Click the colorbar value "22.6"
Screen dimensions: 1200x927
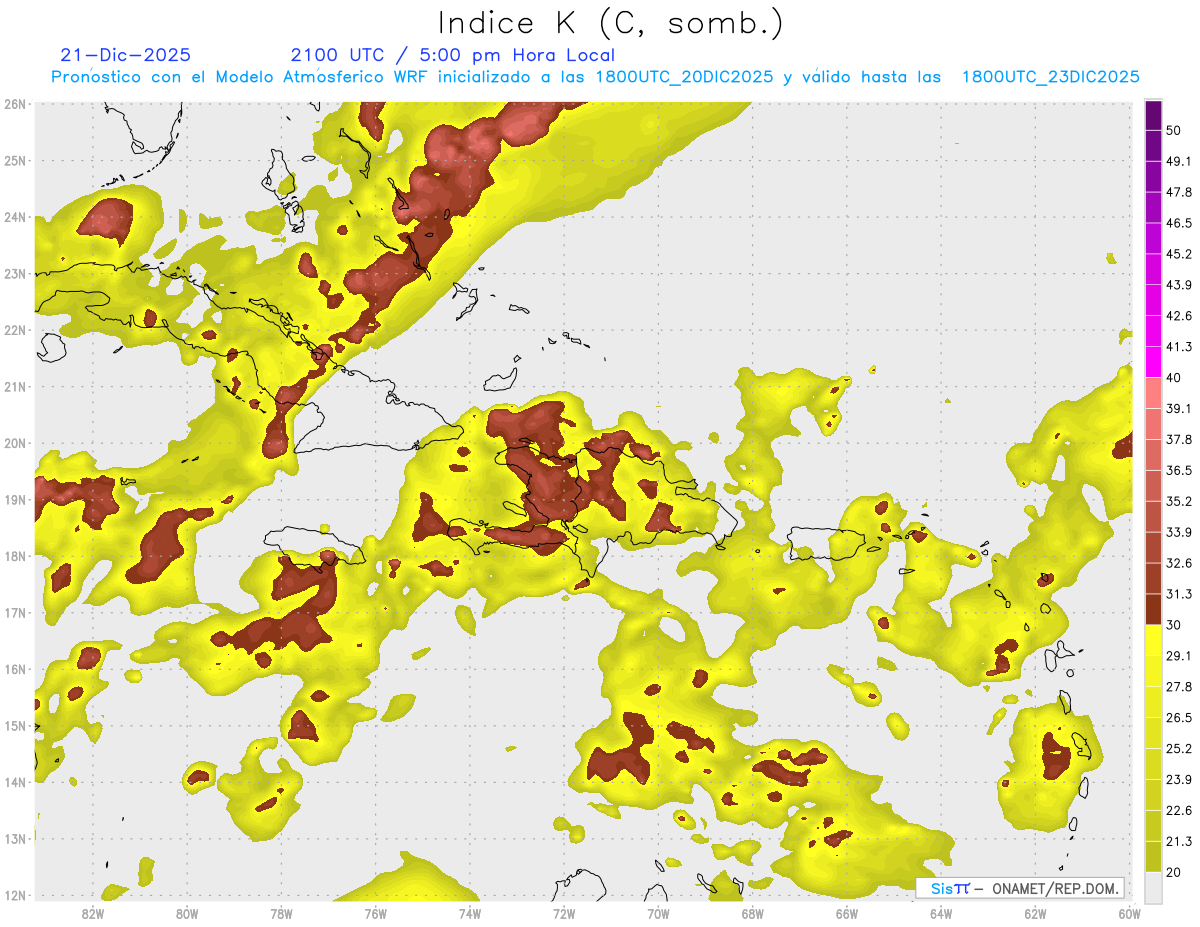(1179, 810)
